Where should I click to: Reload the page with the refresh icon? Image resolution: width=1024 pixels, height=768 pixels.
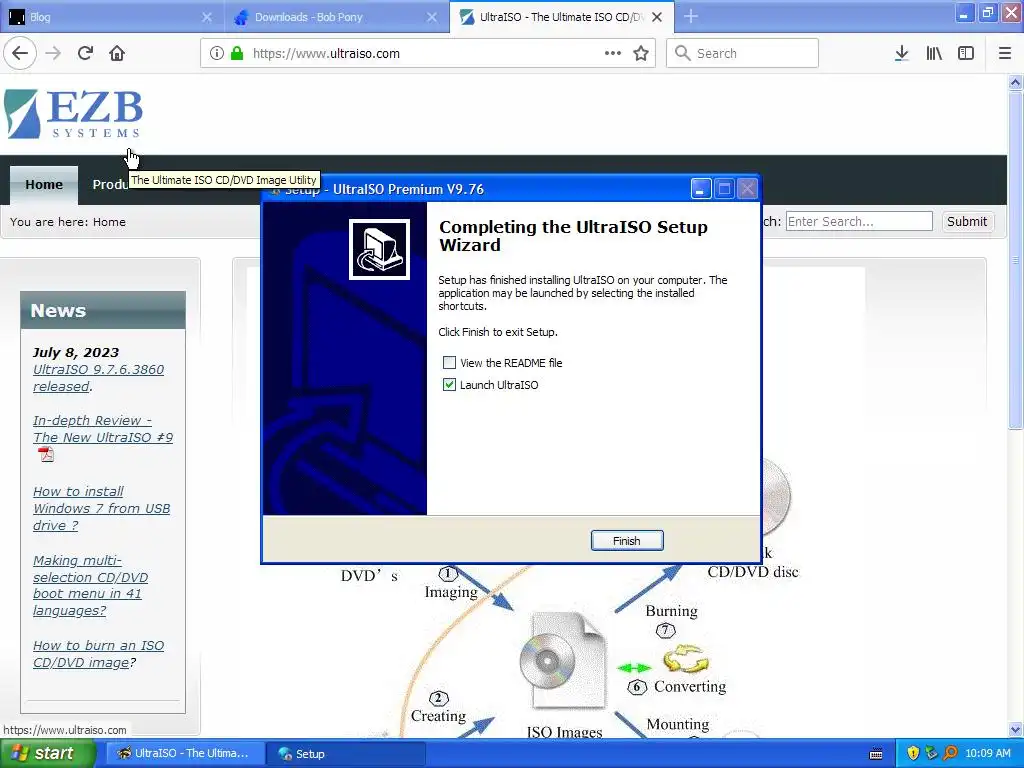86,54
